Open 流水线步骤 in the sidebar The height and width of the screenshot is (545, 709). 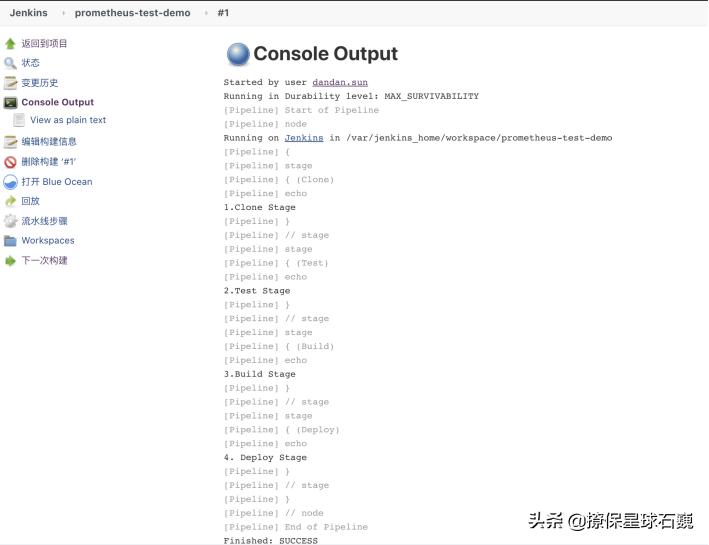(x=44, y=221)
